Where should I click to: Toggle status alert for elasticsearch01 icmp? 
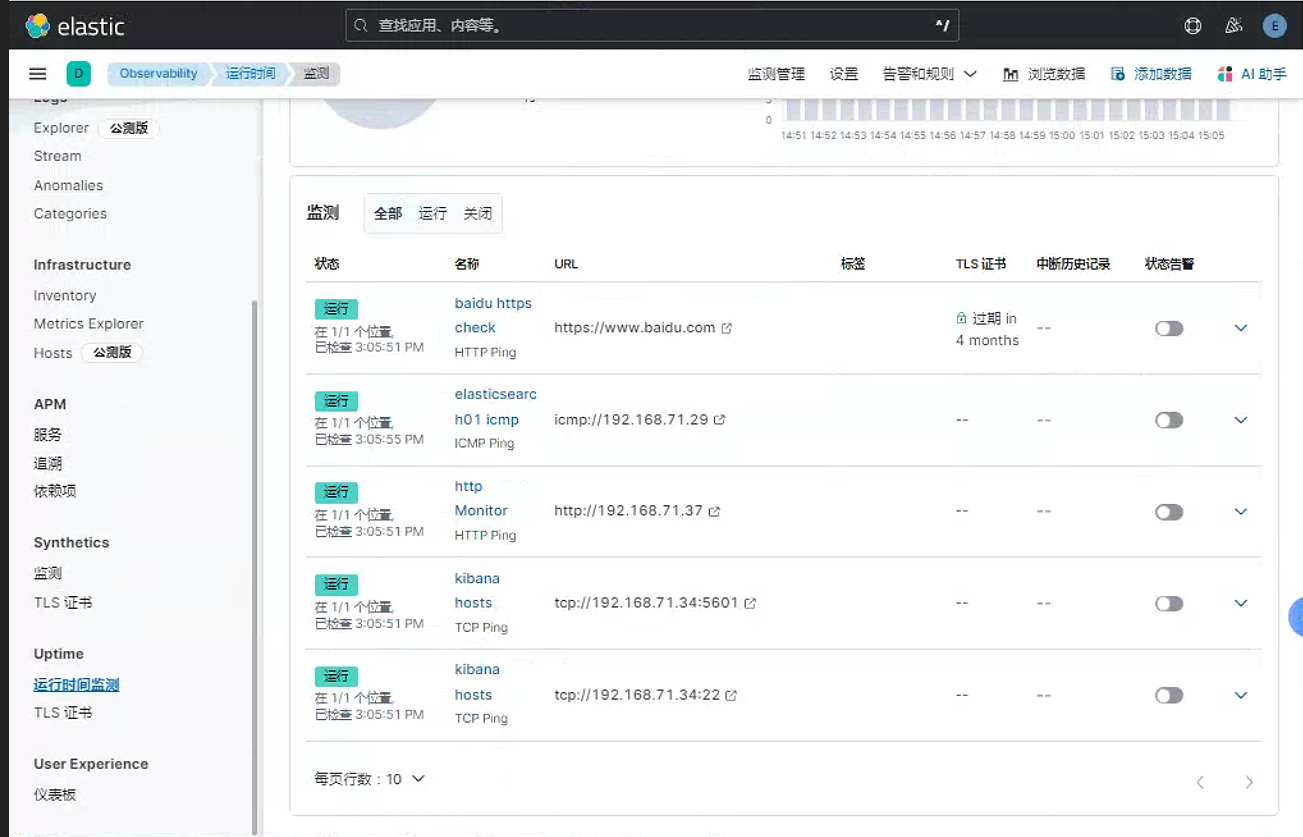(1169, 420)
